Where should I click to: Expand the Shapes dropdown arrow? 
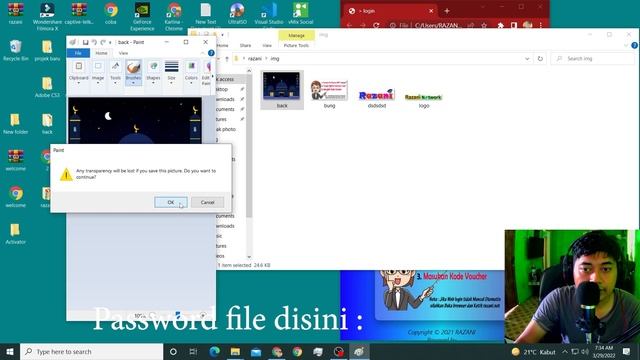point(153,83)
